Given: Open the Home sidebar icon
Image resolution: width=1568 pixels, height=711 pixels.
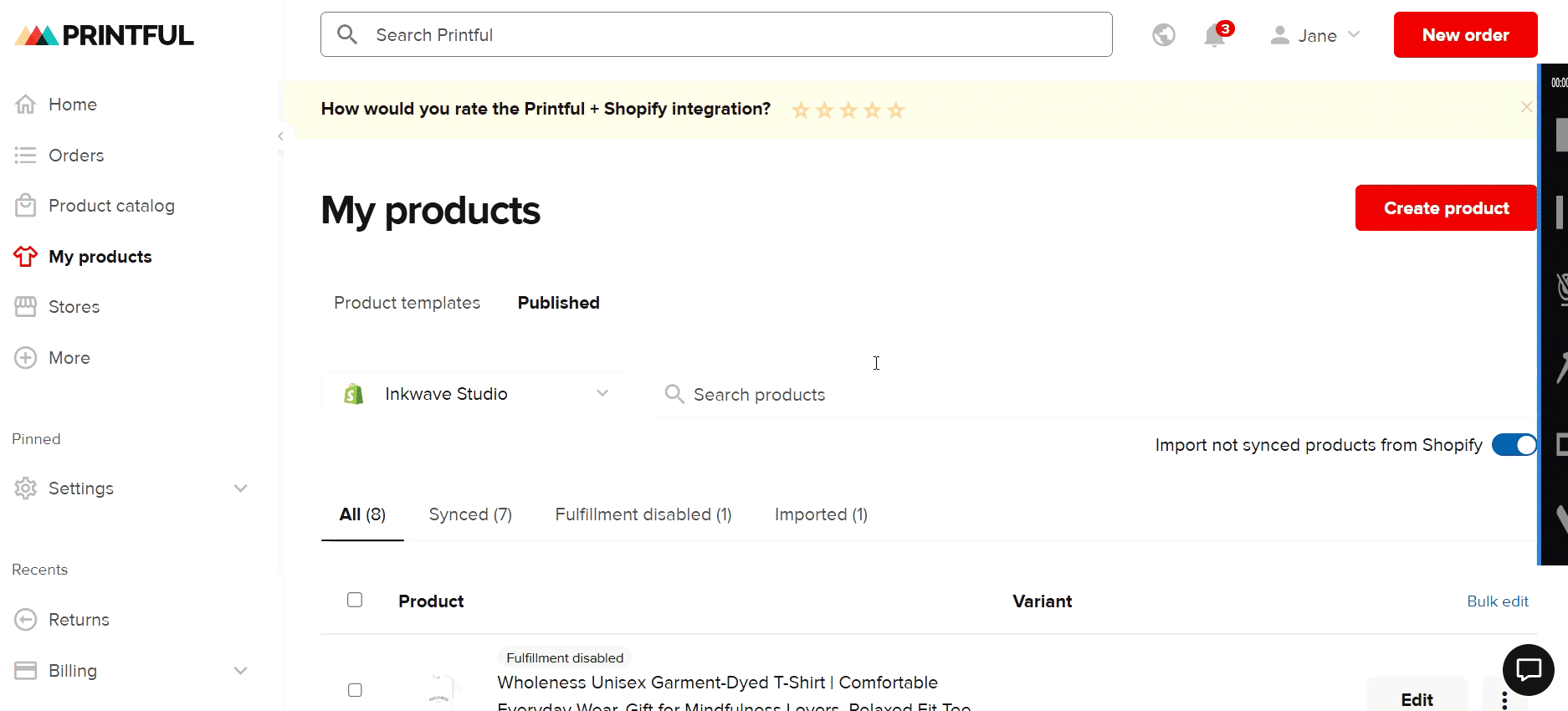Looking at the screenshot, I should [x=26, y=105].
